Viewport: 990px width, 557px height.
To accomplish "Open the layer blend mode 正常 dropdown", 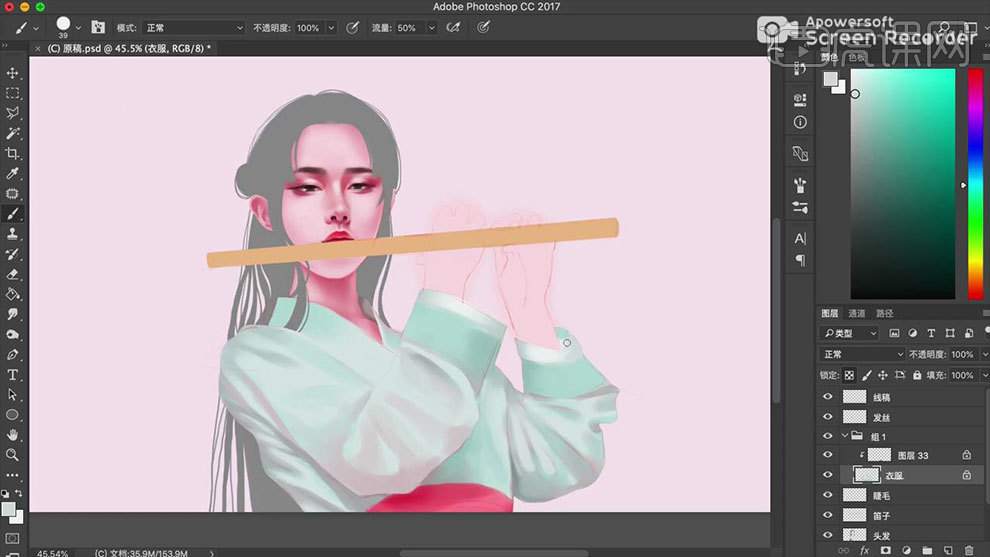I will pyautogui.click(x=862, y=354).
